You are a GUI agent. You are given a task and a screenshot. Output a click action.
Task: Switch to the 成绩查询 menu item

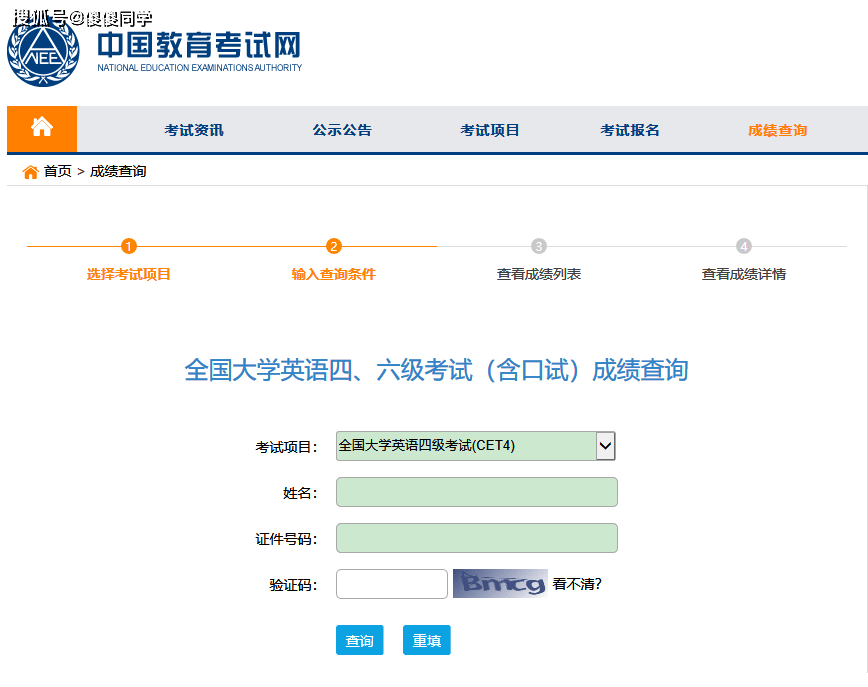pyautogui.click(x=777, y=129)
